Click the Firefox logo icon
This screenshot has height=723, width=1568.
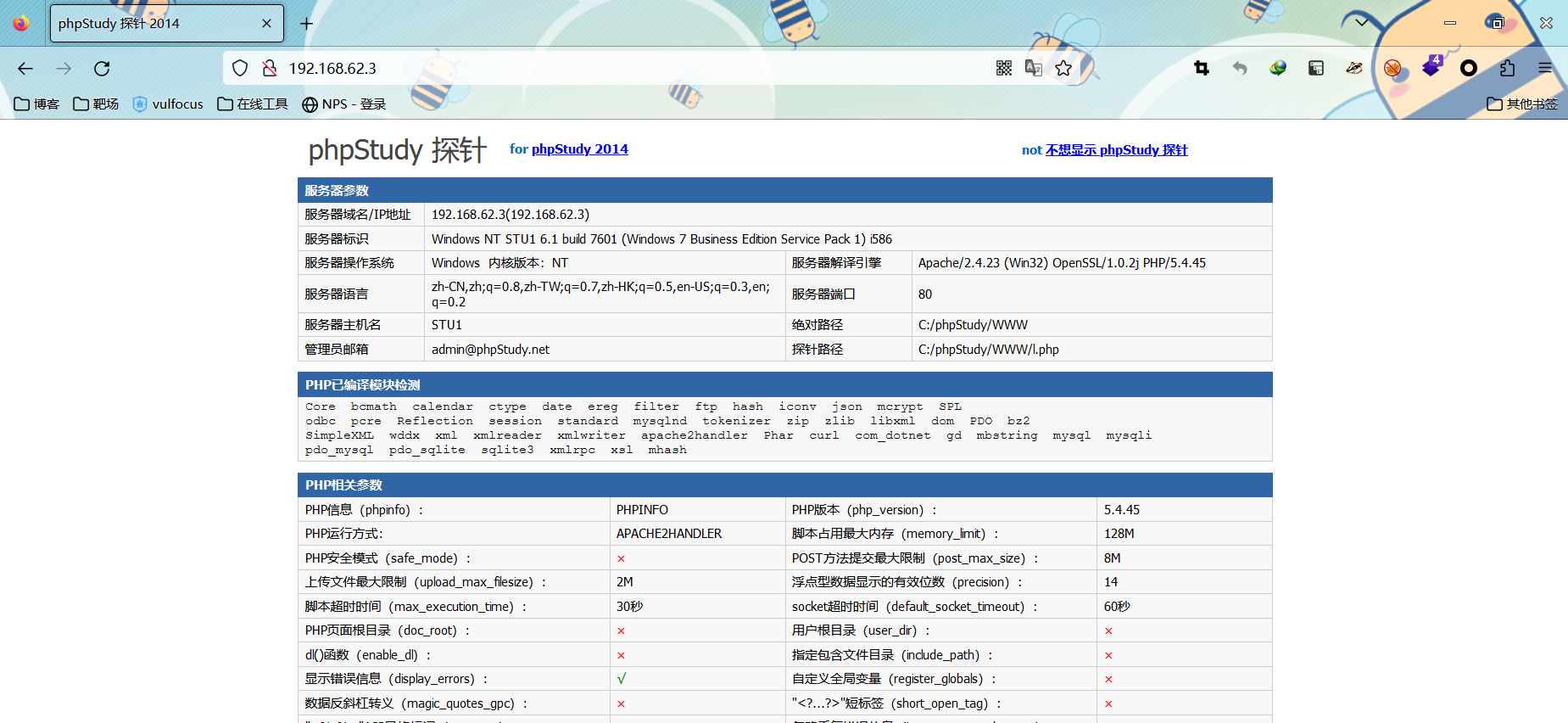(21, 23)
